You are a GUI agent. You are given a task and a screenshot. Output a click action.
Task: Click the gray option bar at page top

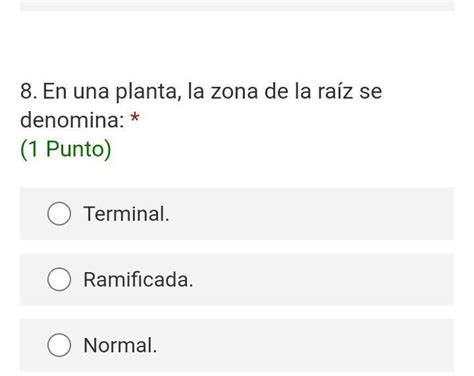click(237, 5)
